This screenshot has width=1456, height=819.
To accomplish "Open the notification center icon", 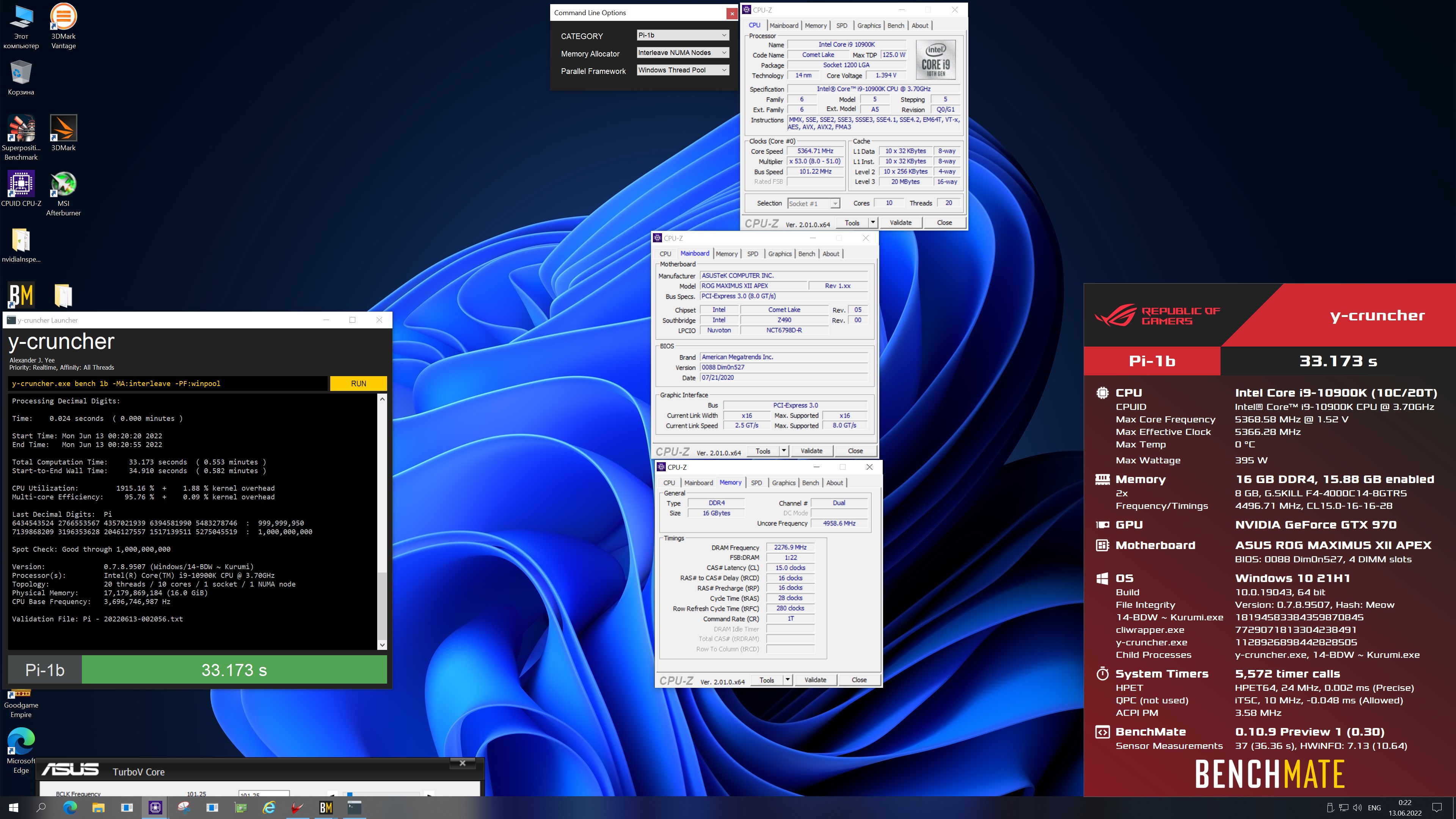I will [1437, 808].
